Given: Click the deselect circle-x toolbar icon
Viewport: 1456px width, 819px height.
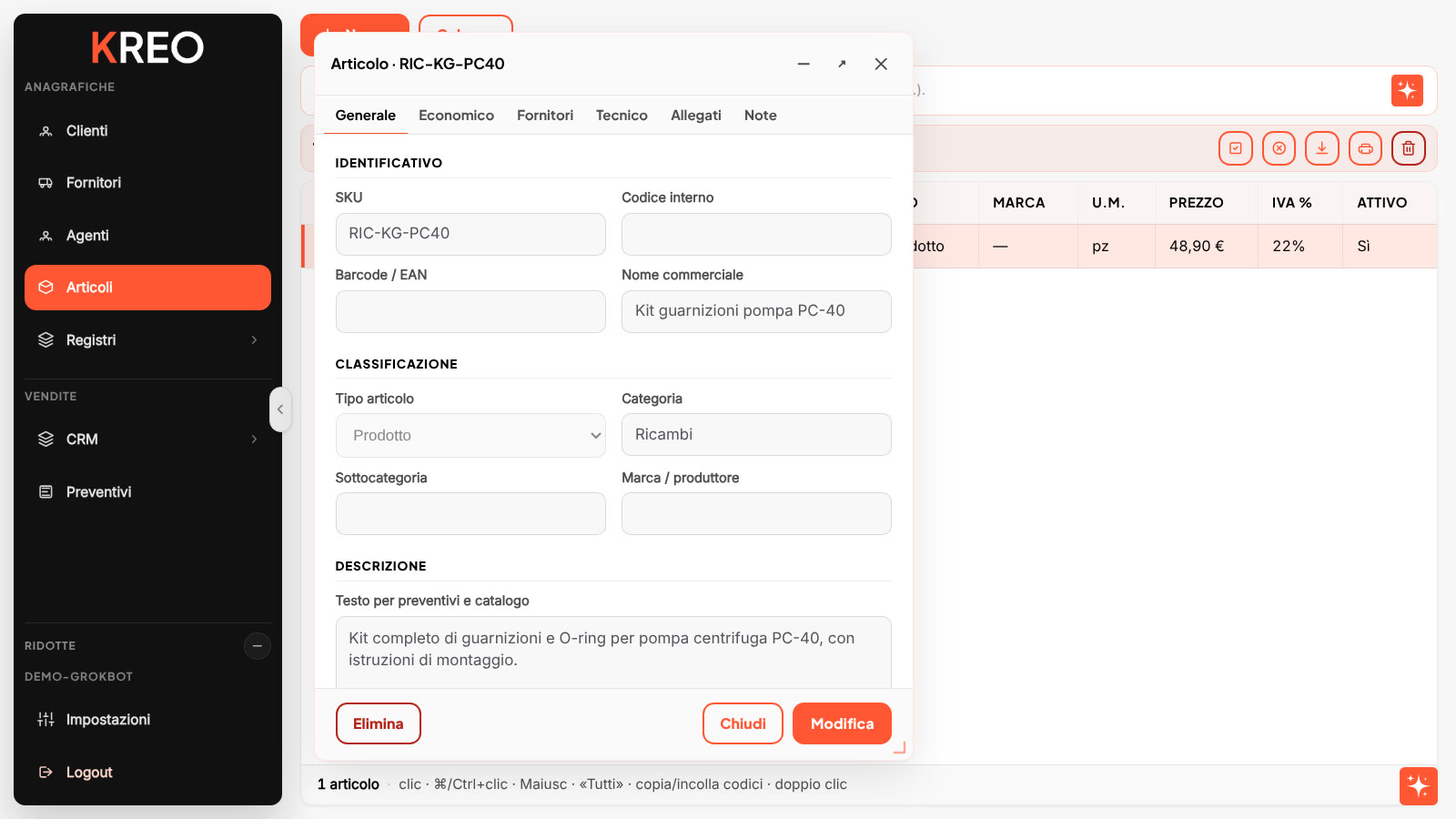Looking at the screenshot, I should (x=1279, y=148).
